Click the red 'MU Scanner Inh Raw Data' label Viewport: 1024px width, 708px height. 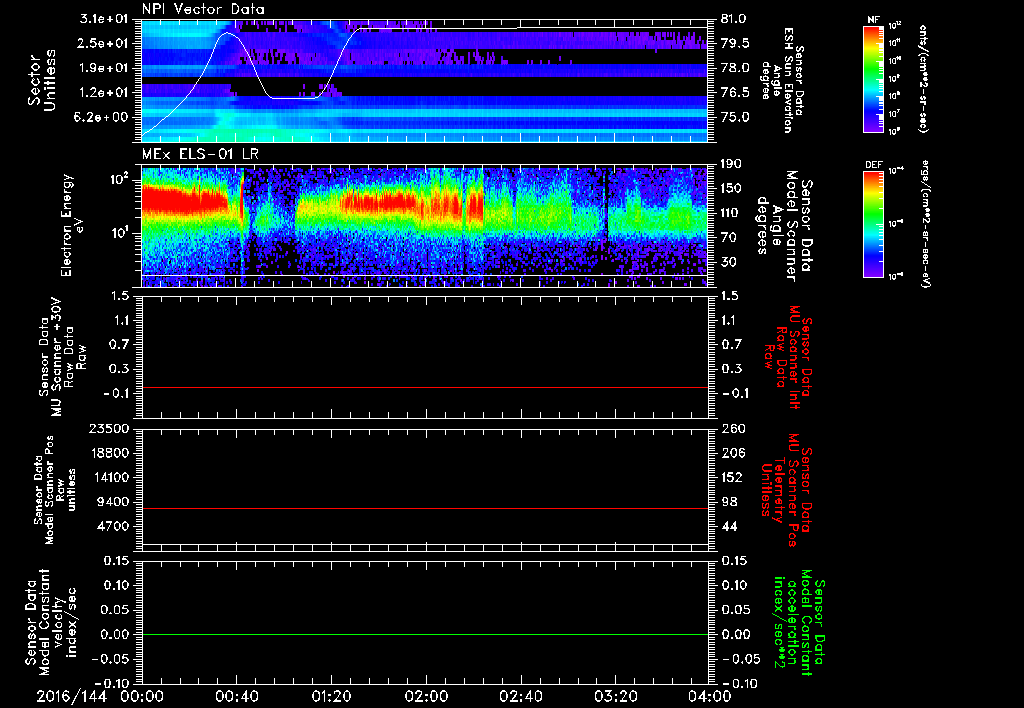point(788,357)
